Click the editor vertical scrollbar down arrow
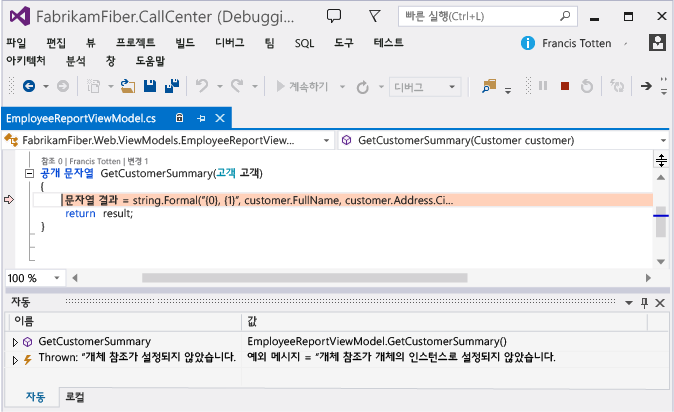 pyautogui.click(x=661, y=261)
